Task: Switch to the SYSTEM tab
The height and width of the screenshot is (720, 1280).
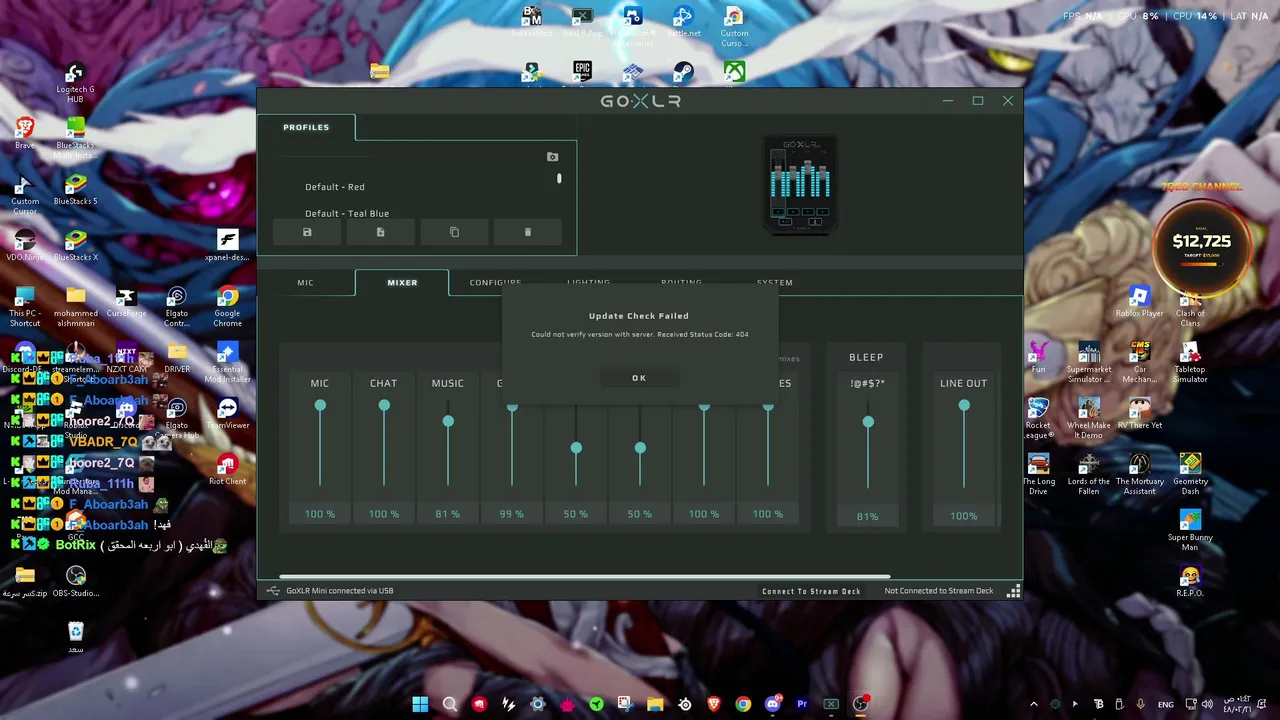Action: coord(775,283)
